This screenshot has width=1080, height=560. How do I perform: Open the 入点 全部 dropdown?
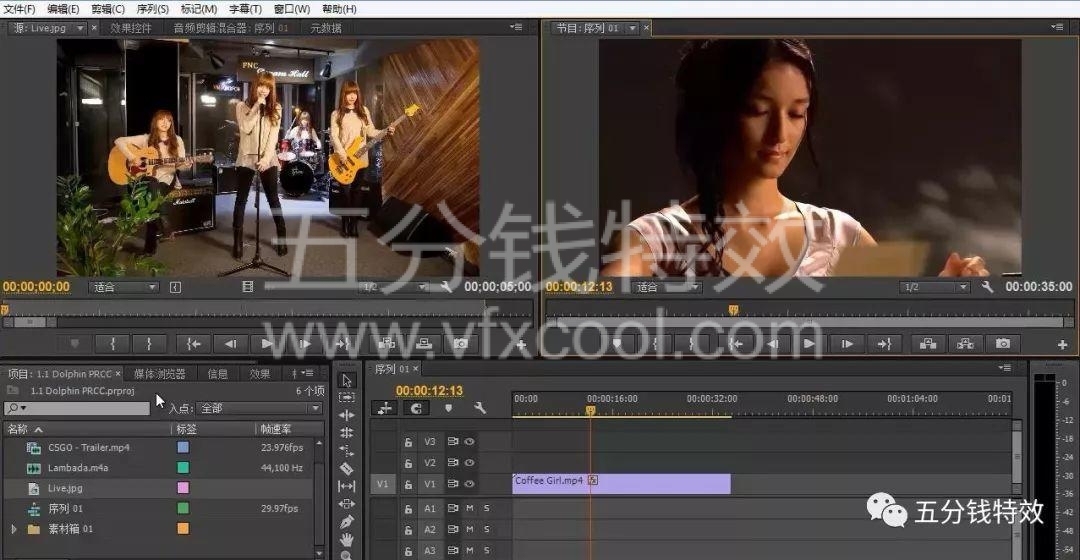tap(260, 408)
